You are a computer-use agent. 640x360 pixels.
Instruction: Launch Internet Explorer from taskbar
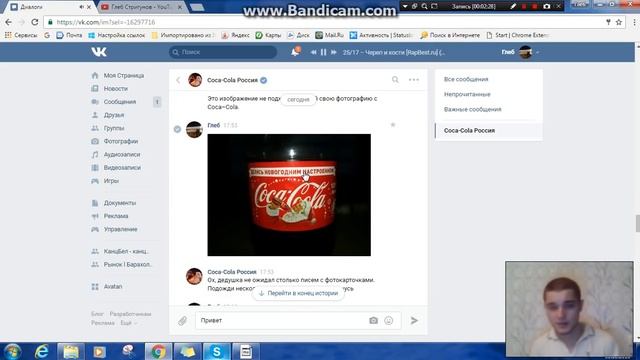(42, 351)
